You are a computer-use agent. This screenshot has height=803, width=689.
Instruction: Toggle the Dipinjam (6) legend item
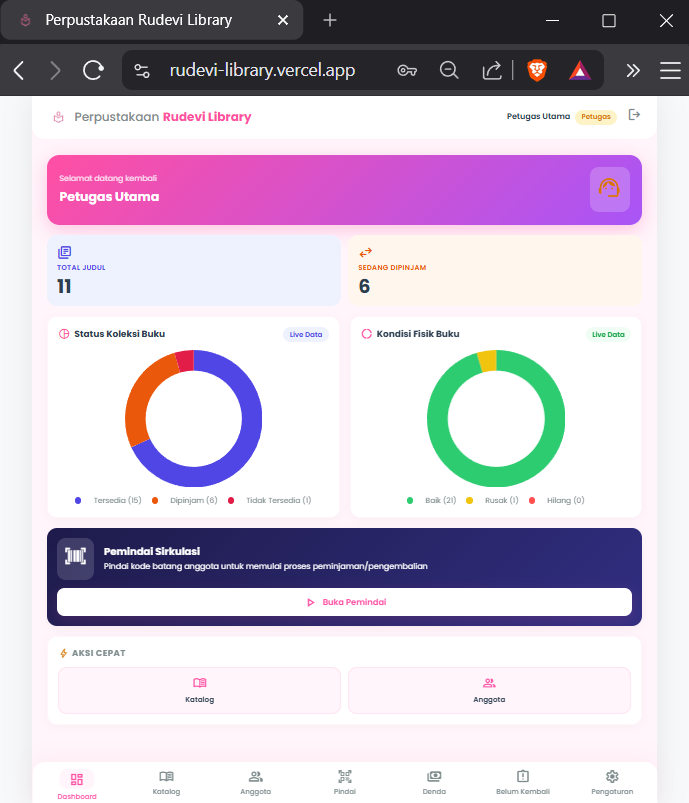pos(184,500)
